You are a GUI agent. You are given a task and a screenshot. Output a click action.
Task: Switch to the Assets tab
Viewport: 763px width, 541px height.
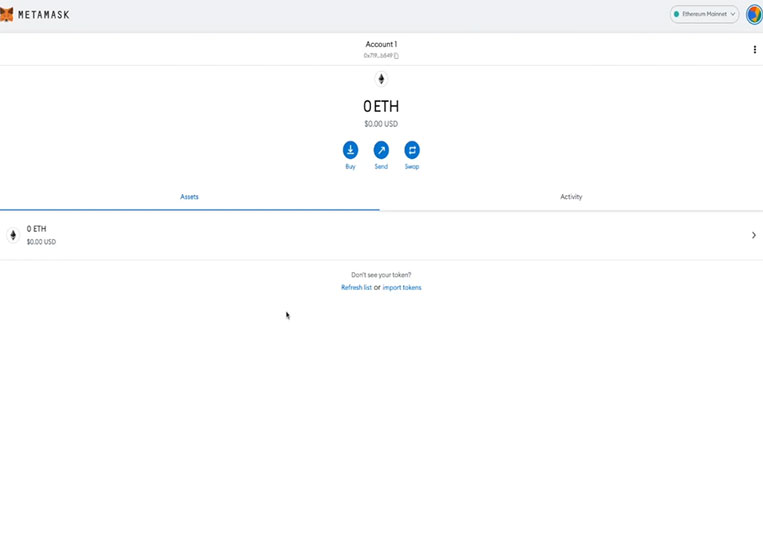pyautogui.click(x=189, y=197)
